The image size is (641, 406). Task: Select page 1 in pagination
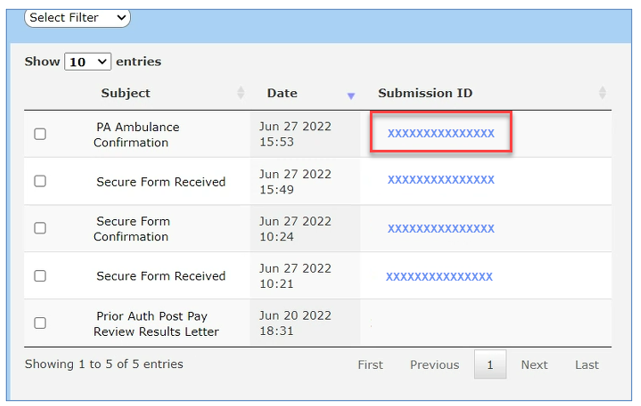(x=490, y=365)
